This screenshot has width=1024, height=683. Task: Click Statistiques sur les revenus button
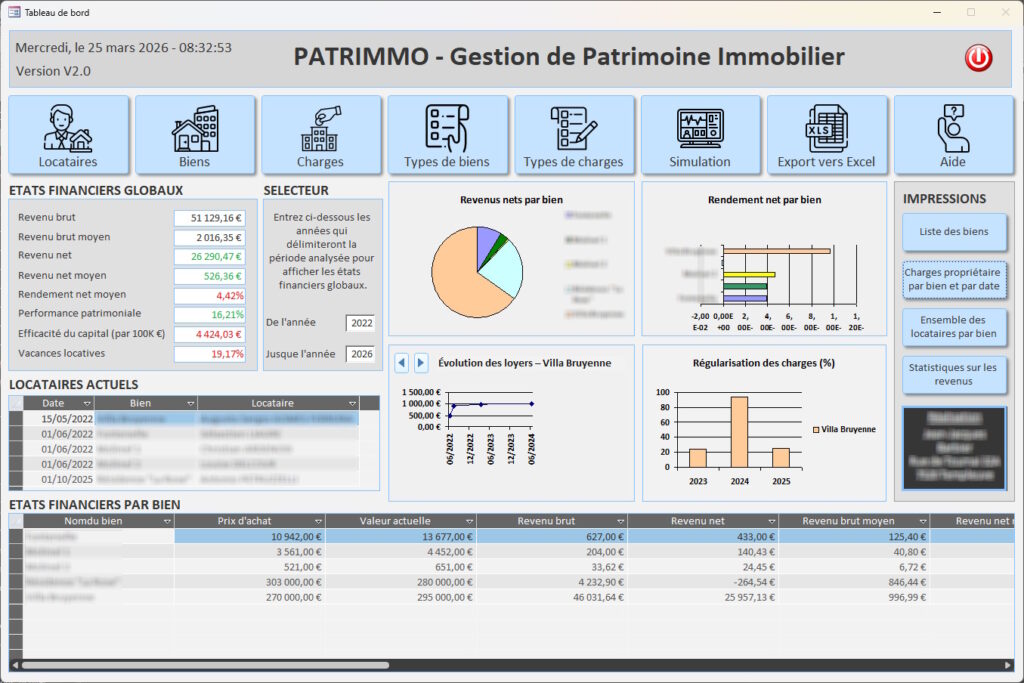954,374
